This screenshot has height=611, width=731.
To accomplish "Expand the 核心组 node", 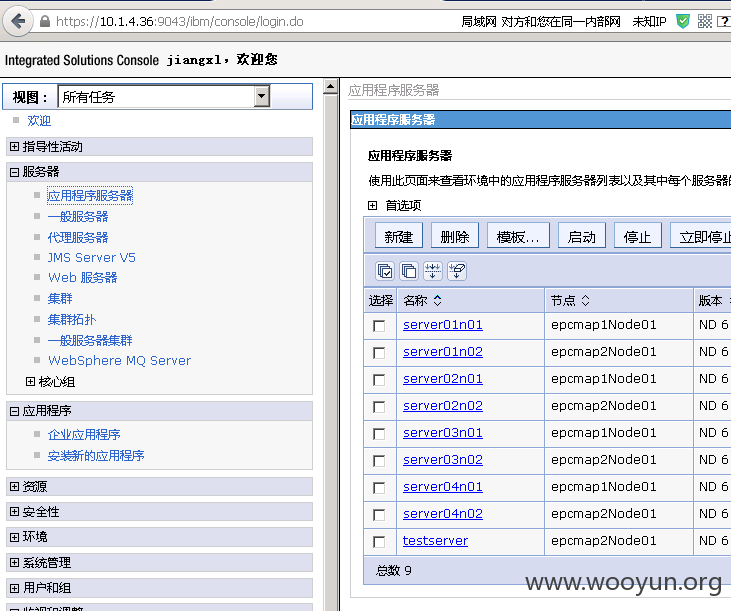I will coord(30,382).
